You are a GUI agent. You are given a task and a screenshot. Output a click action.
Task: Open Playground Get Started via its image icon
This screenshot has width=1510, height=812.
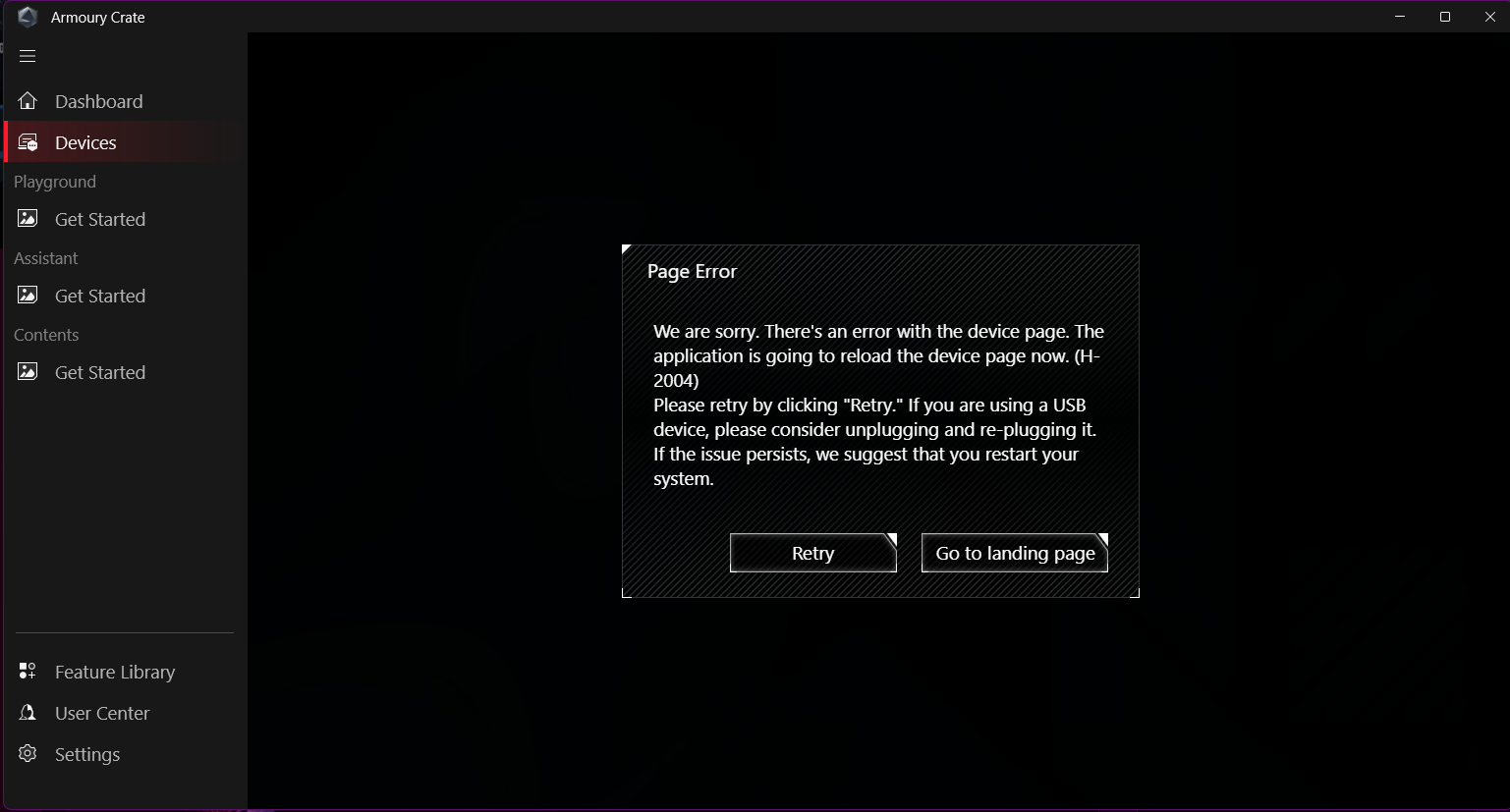pyautogui.click(x=28, y=219)
